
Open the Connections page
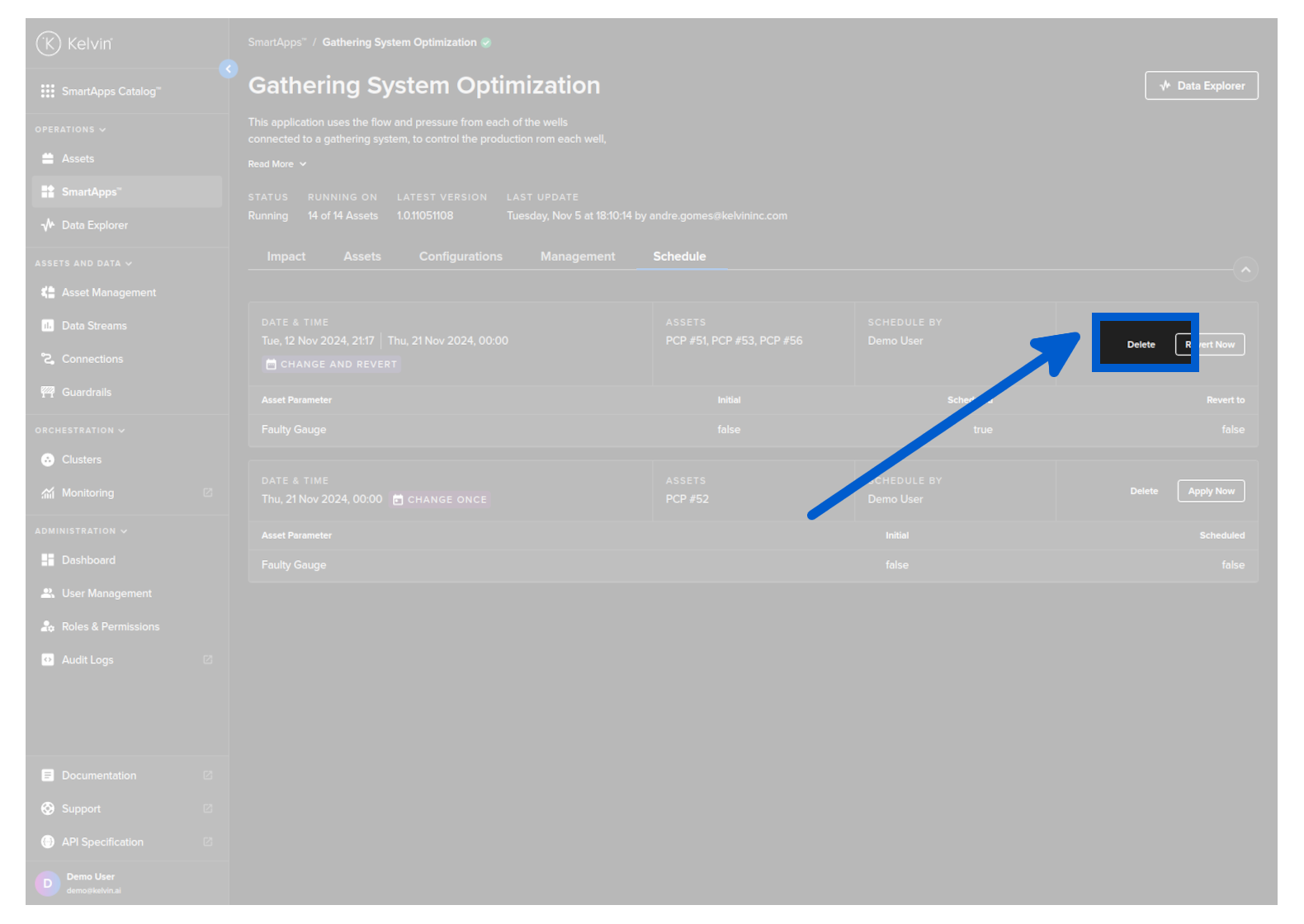point(92,359)
